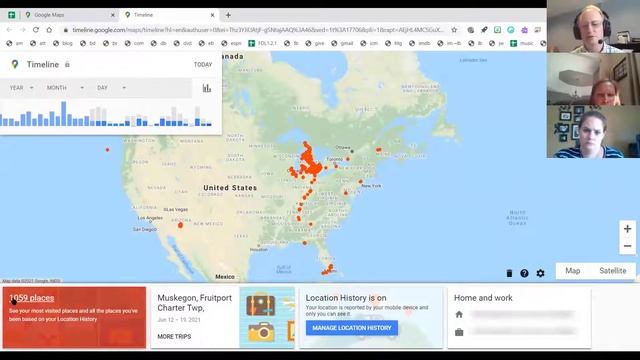
Task: Click the browser address bar URL
Action: pos(257,30)
